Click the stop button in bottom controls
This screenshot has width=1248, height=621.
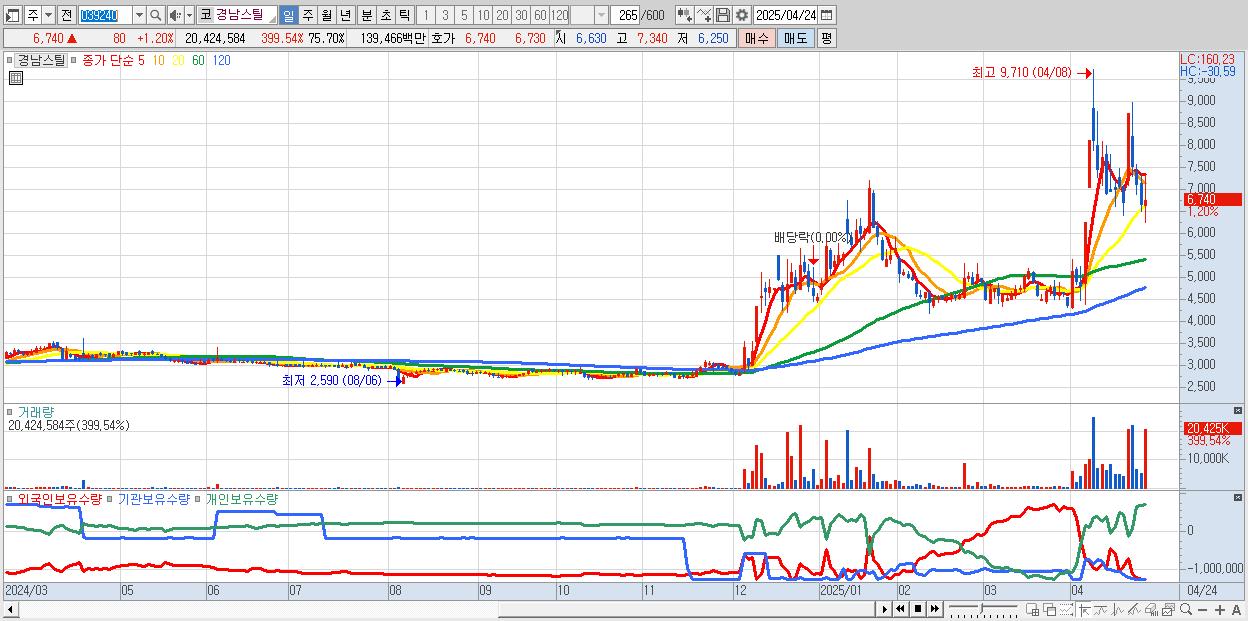click(918, 609)
